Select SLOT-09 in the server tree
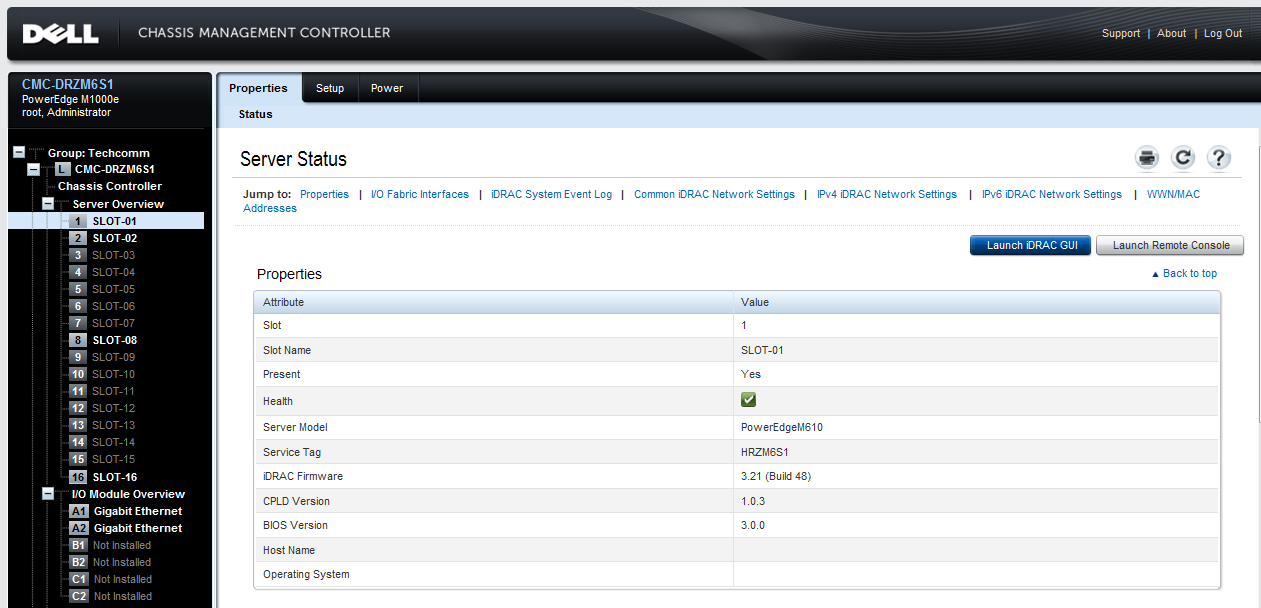 tap(114, 357)
